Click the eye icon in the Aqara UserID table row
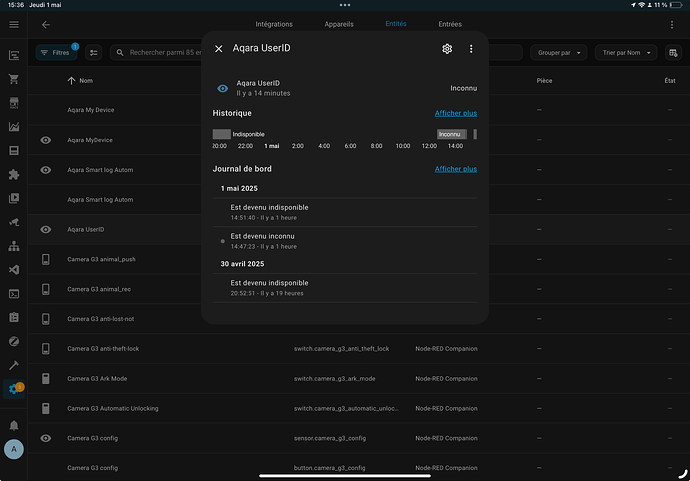690x481 pixels. pos(46,229)
